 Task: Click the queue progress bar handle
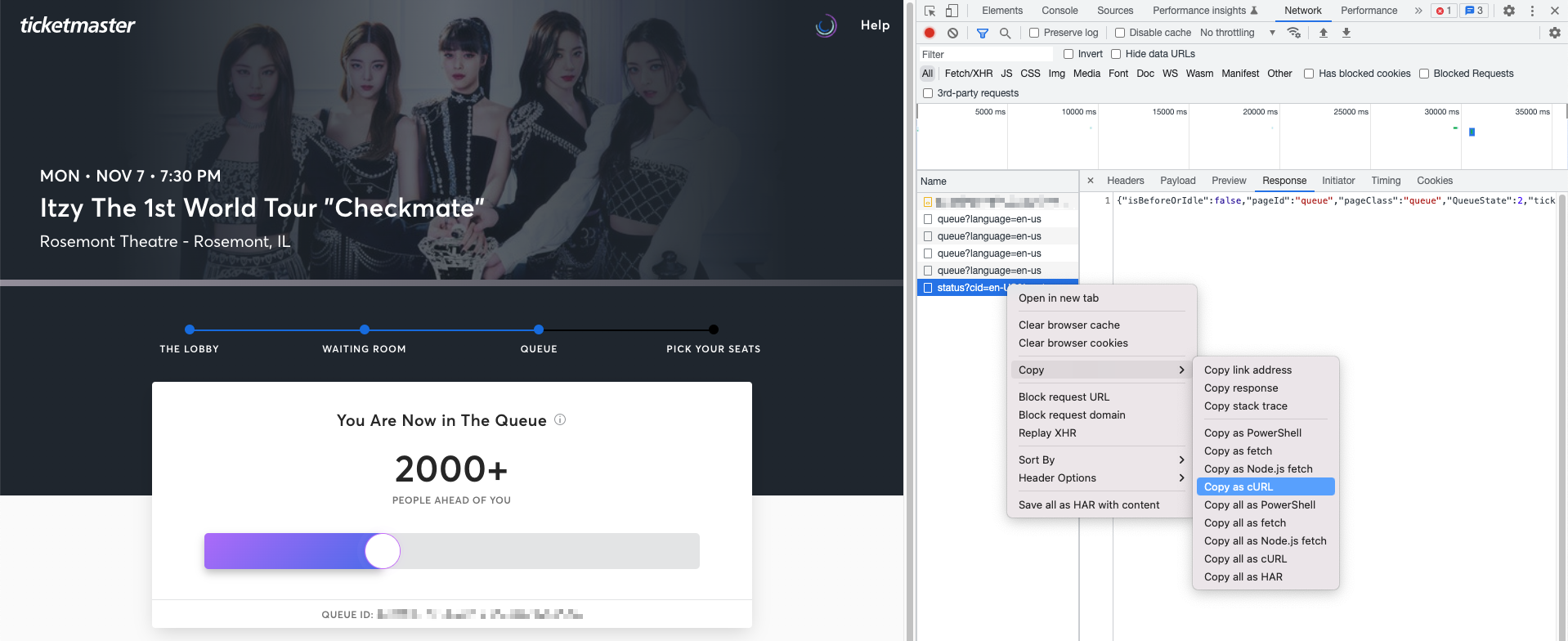tap(383, 551)
